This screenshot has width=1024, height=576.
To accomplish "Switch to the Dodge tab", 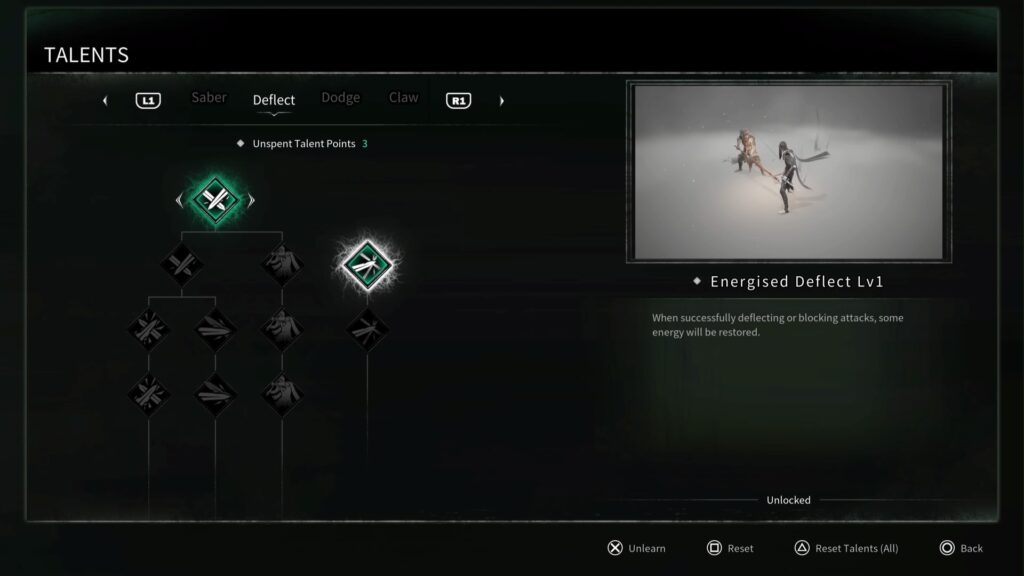I will pos(340,97).
